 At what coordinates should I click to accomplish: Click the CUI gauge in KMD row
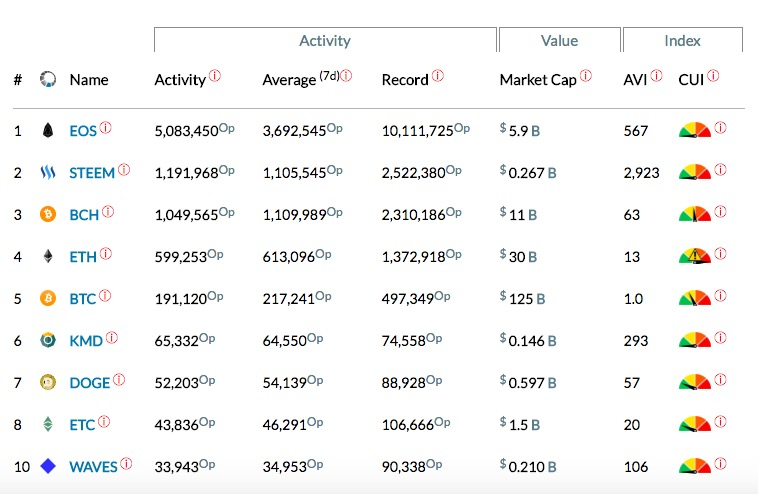pyautogui.click(x=695, y=340)
